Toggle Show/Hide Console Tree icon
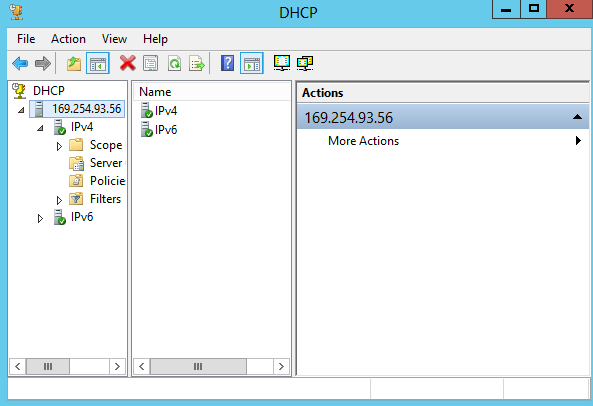The image size is (593, 406). pos(98,63)
